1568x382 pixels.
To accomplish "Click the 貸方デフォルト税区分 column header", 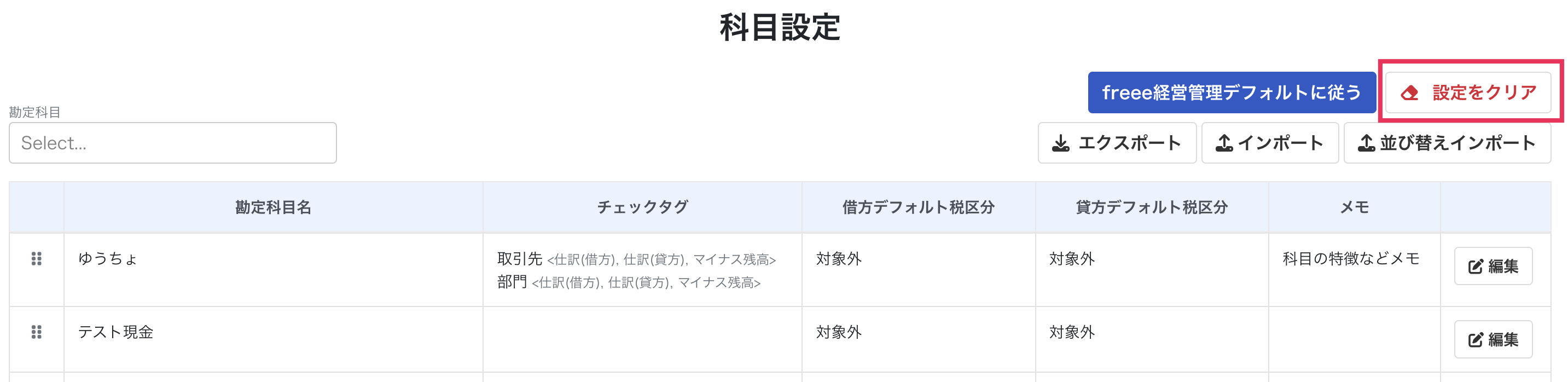I will 1152,207.
